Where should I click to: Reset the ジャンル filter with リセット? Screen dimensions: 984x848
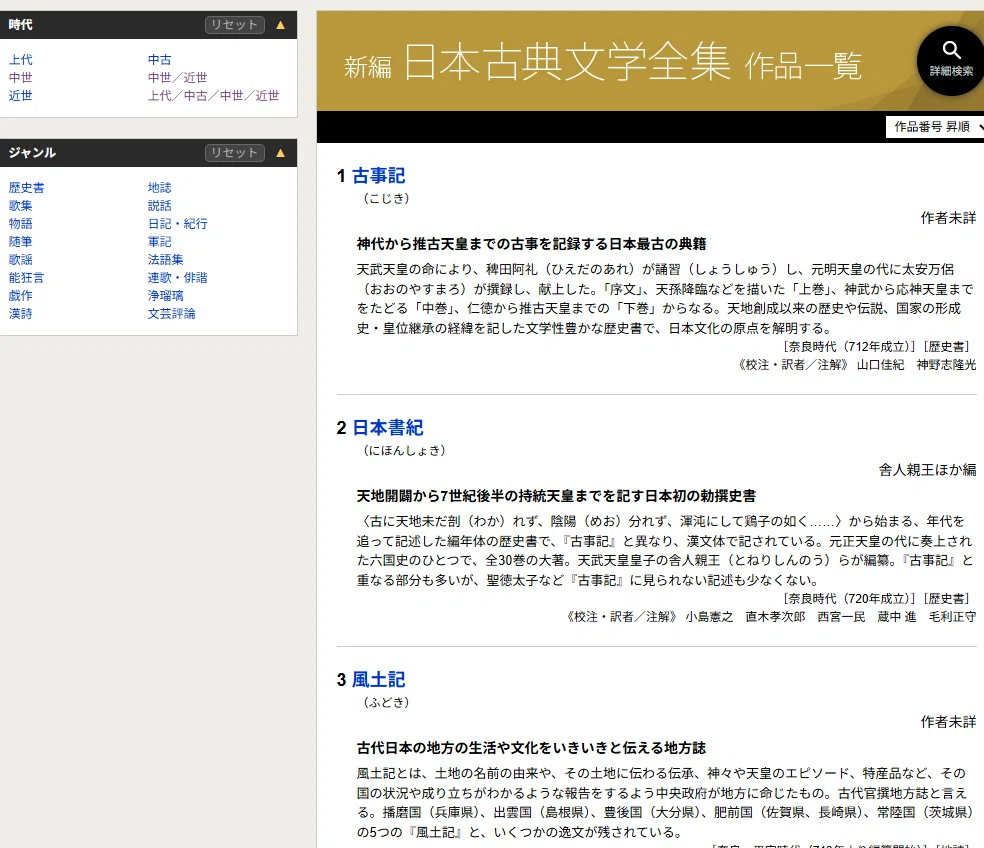click(235, 153)
